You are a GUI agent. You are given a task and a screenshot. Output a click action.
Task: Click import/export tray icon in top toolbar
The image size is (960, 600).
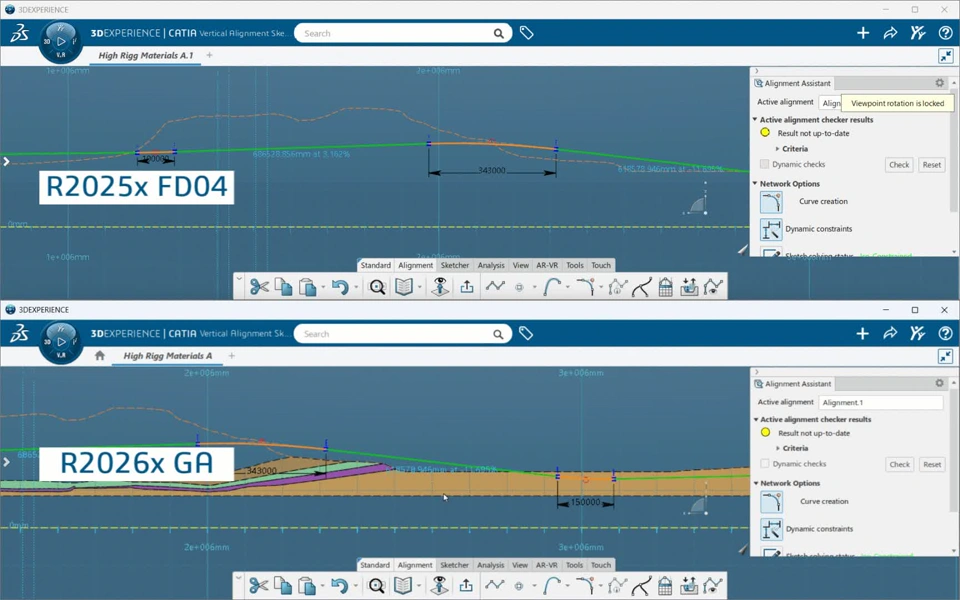[689, 287]
